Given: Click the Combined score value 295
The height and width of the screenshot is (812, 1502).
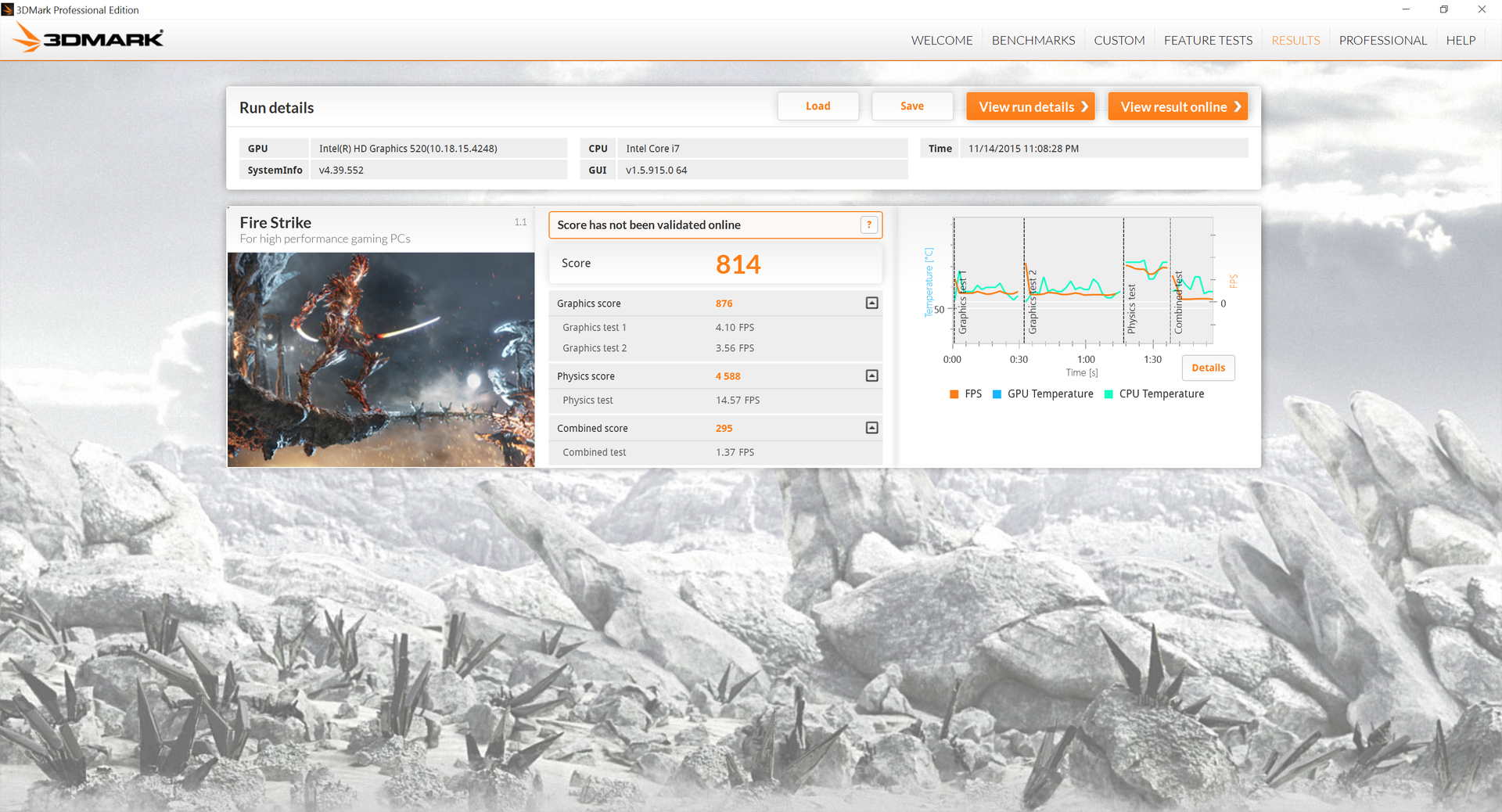Looking at the screenshot, I should 724,429.
